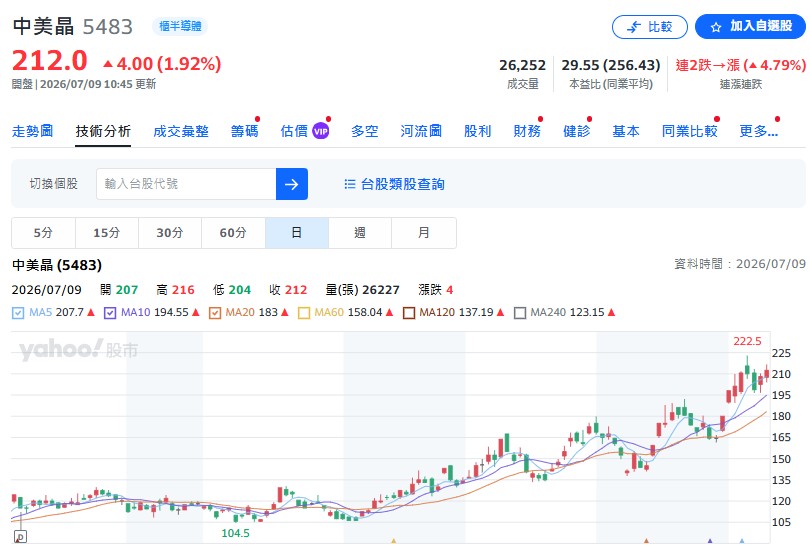Open the 成交彙整 tab
Viewport: 810px width, 555px height.
181,131
